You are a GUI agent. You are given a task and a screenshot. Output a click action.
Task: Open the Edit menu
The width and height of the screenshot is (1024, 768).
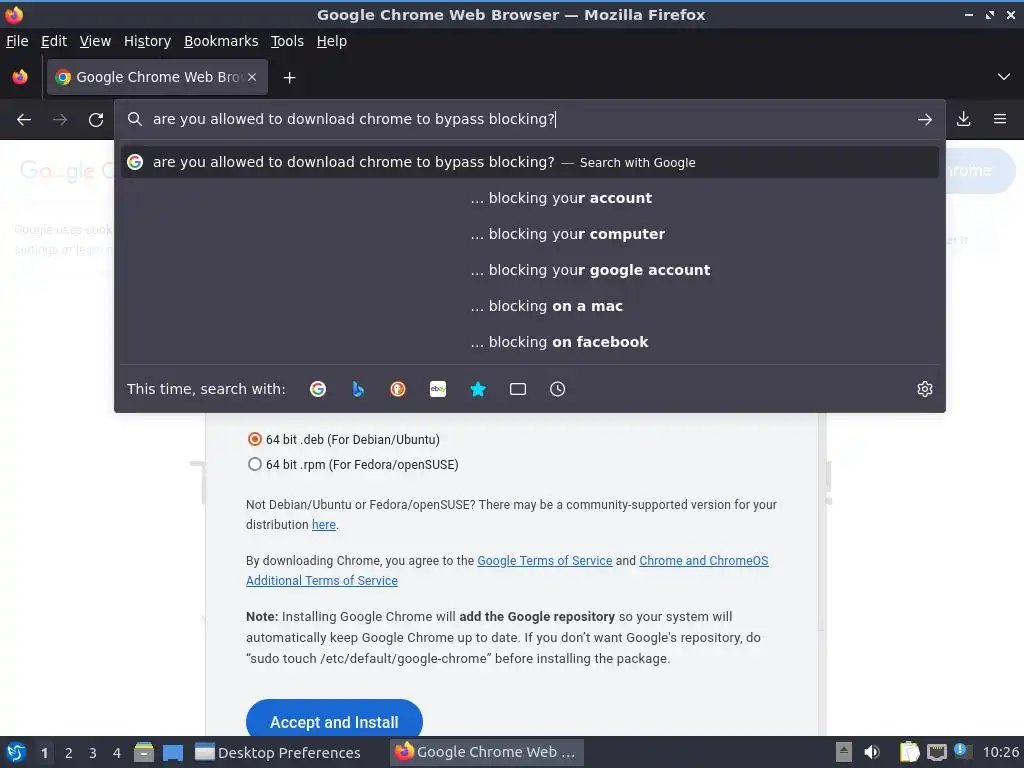tap(54, 41)
